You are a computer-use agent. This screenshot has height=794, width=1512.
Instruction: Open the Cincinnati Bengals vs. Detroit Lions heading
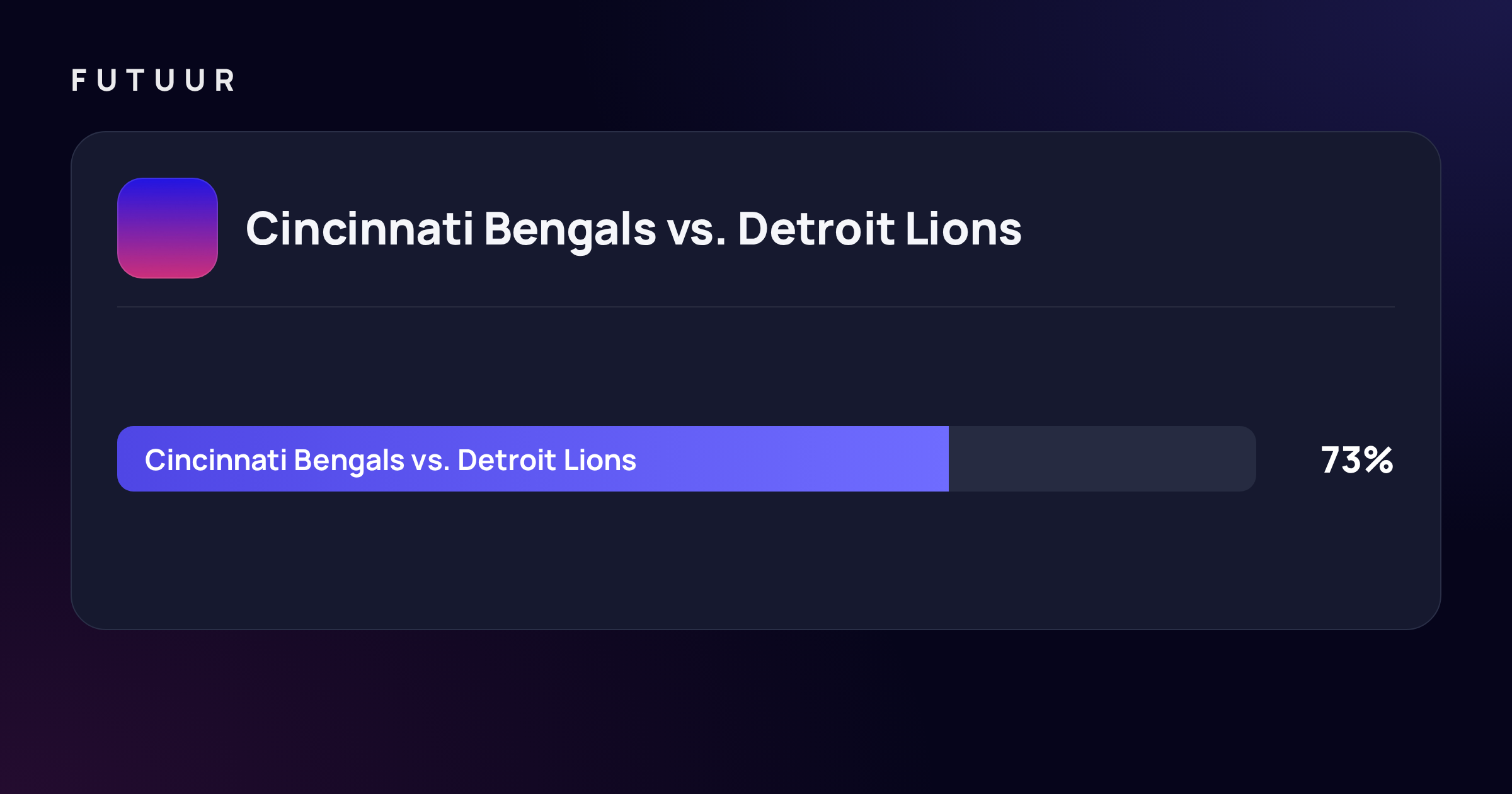click(634, 229)
